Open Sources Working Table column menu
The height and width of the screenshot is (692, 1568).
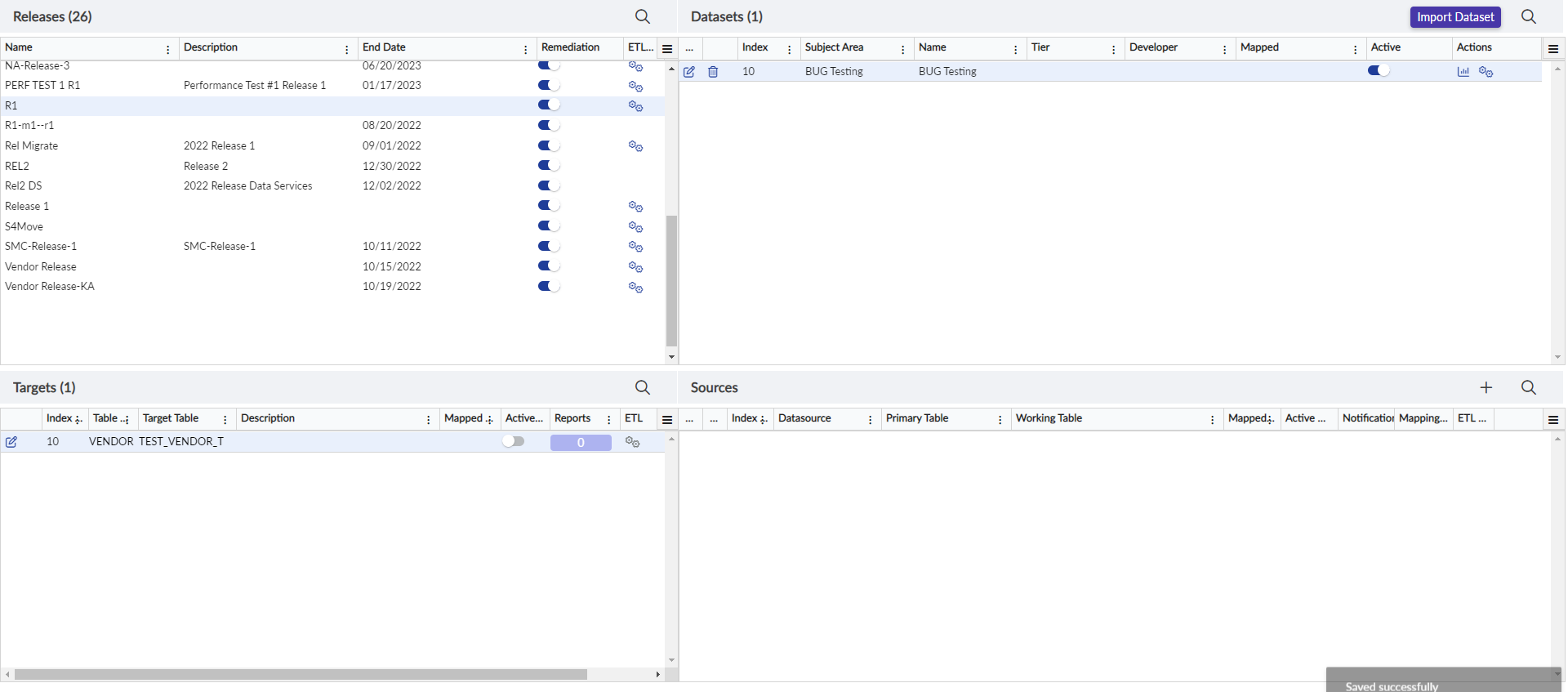(1213, 420)
